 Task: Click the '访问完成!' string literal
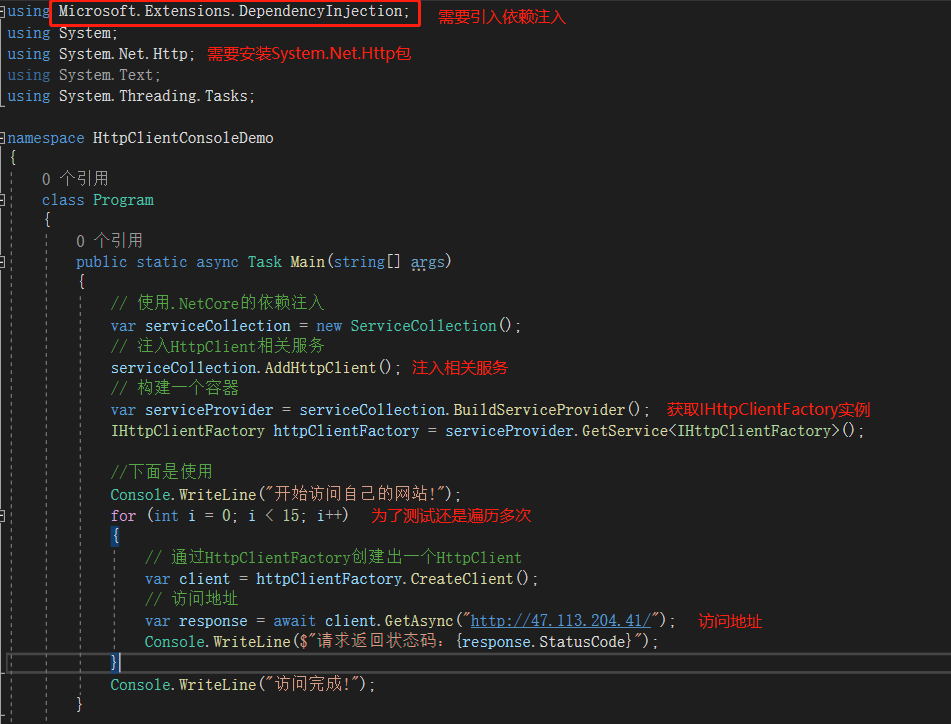click(x=312, y=685)
